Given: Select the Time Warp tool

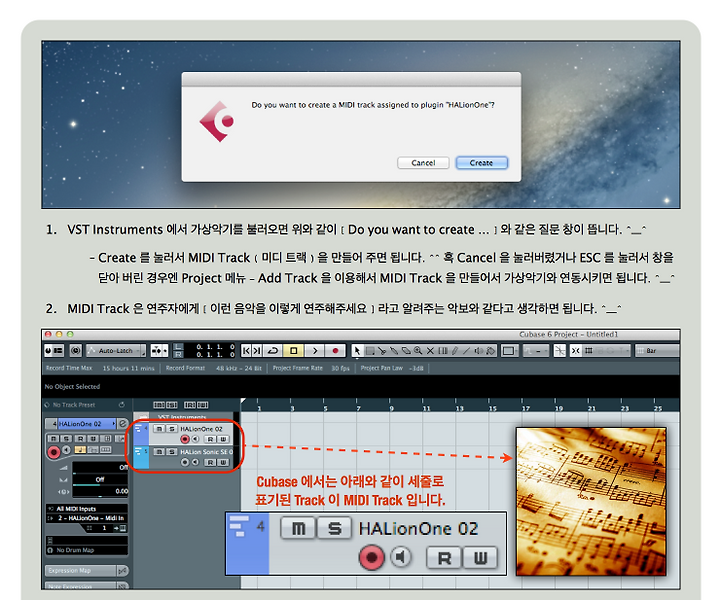Looking at the screenshot, I should pyautogui.click(x=443, y=351).
